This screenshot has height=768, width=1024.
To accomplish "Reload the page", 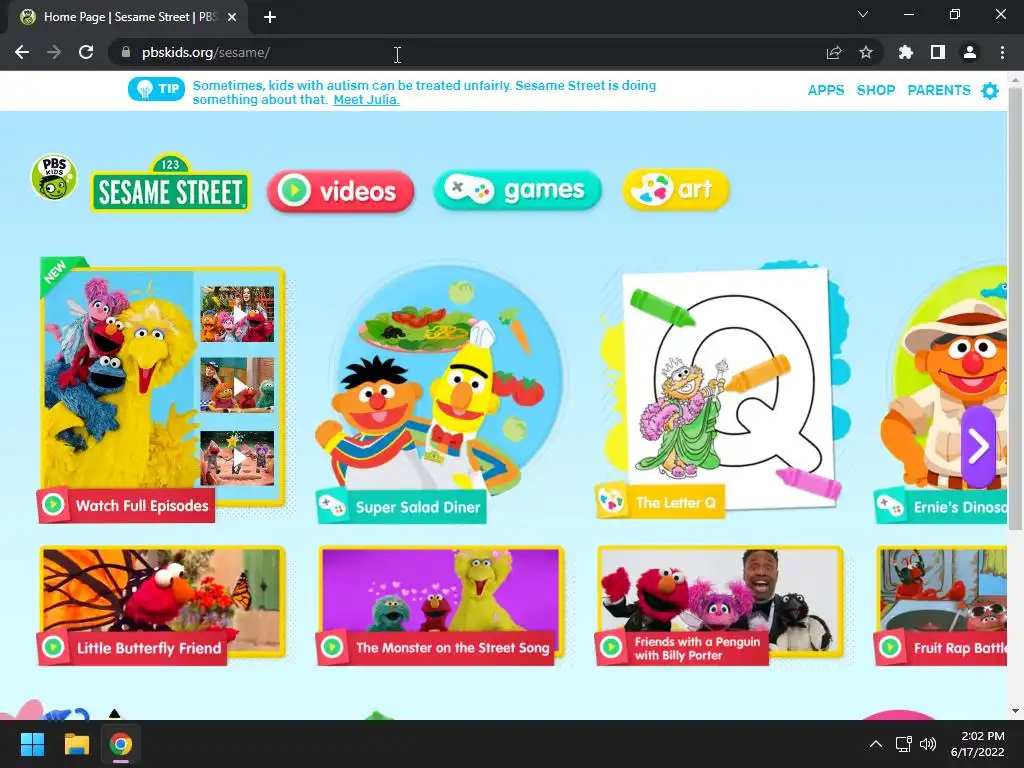I will click(x=86, y=52).
